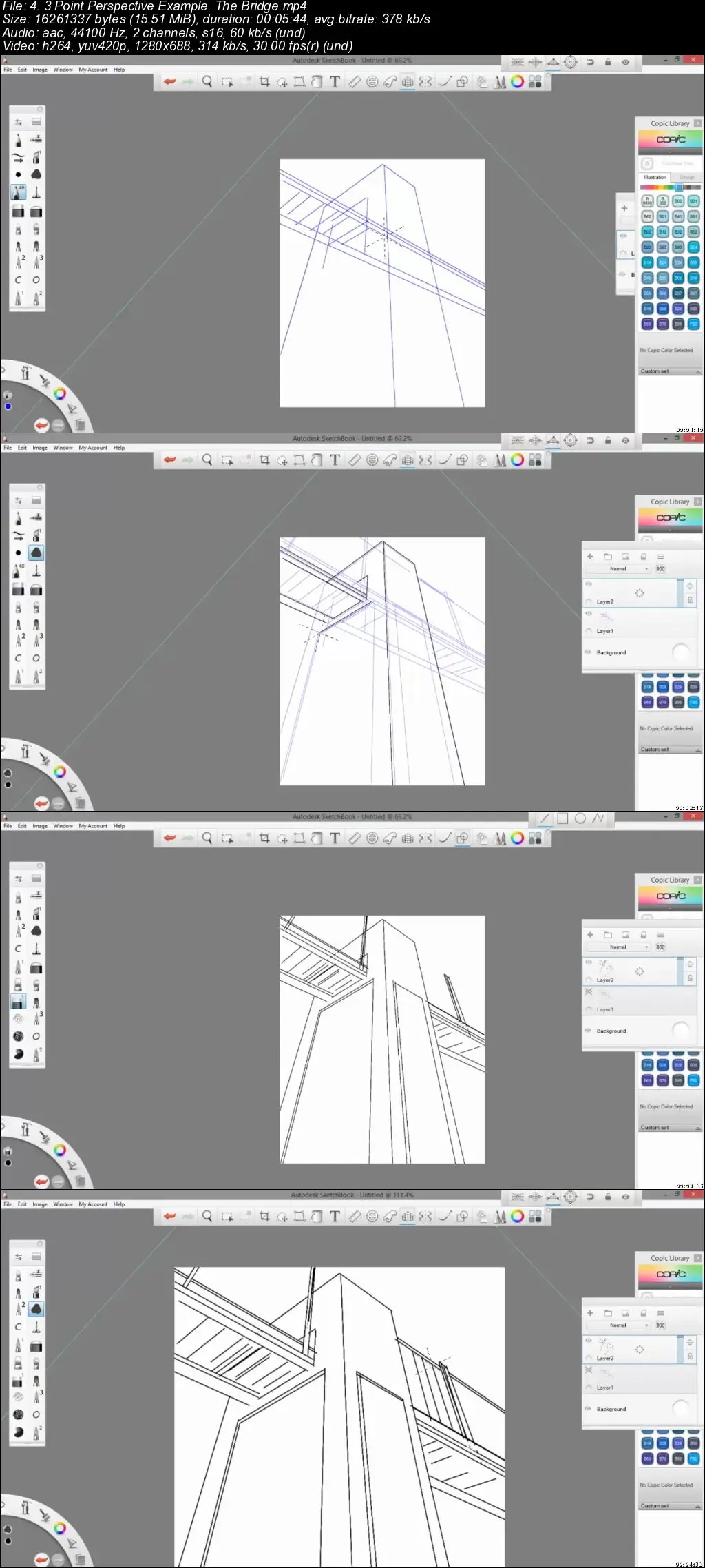Switch to Illustration tab in first frame Copic Library
The image size is (705, 1568).
(655, 178)
